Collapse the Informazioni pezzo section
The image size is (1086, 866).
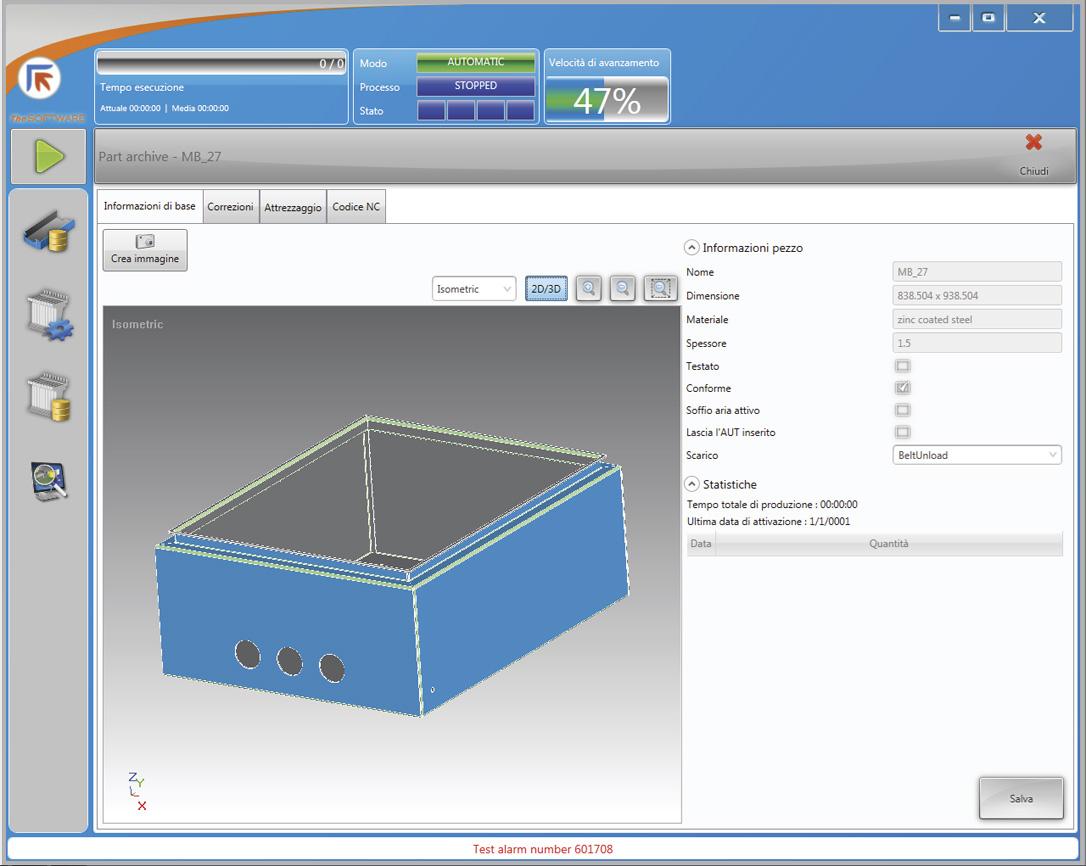coord(691,248)
